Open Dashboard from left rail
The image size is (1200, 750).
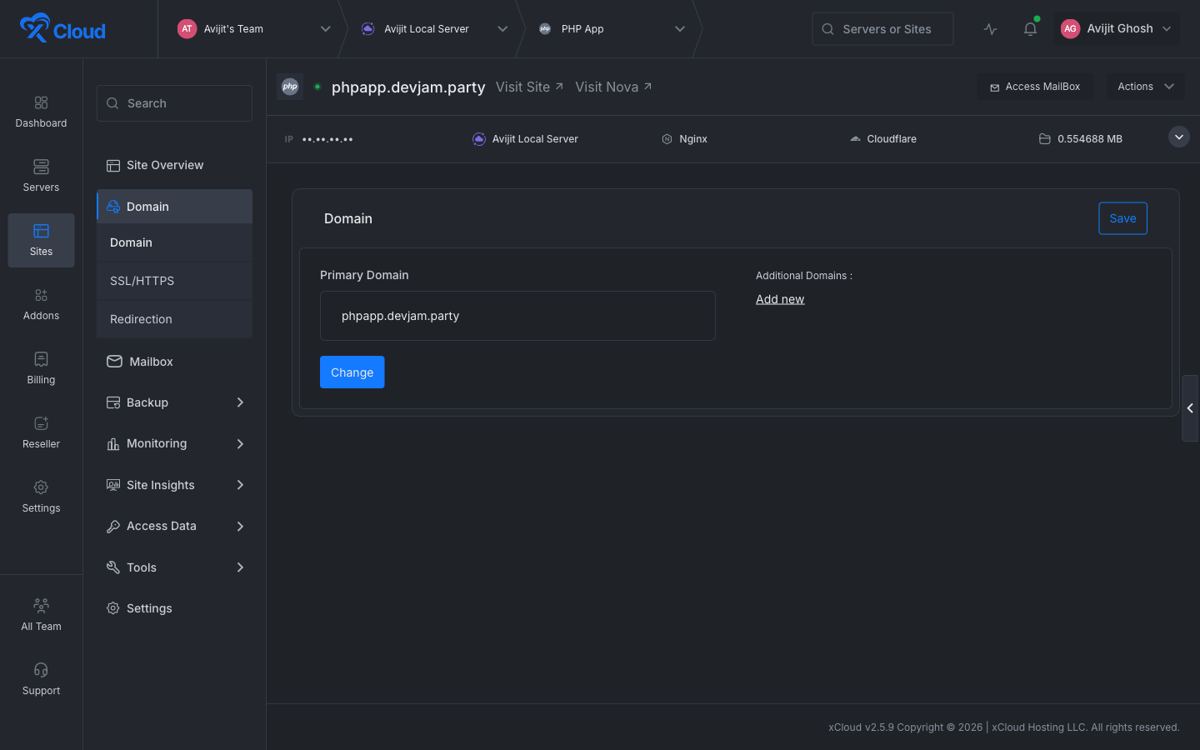coord(41,112)
